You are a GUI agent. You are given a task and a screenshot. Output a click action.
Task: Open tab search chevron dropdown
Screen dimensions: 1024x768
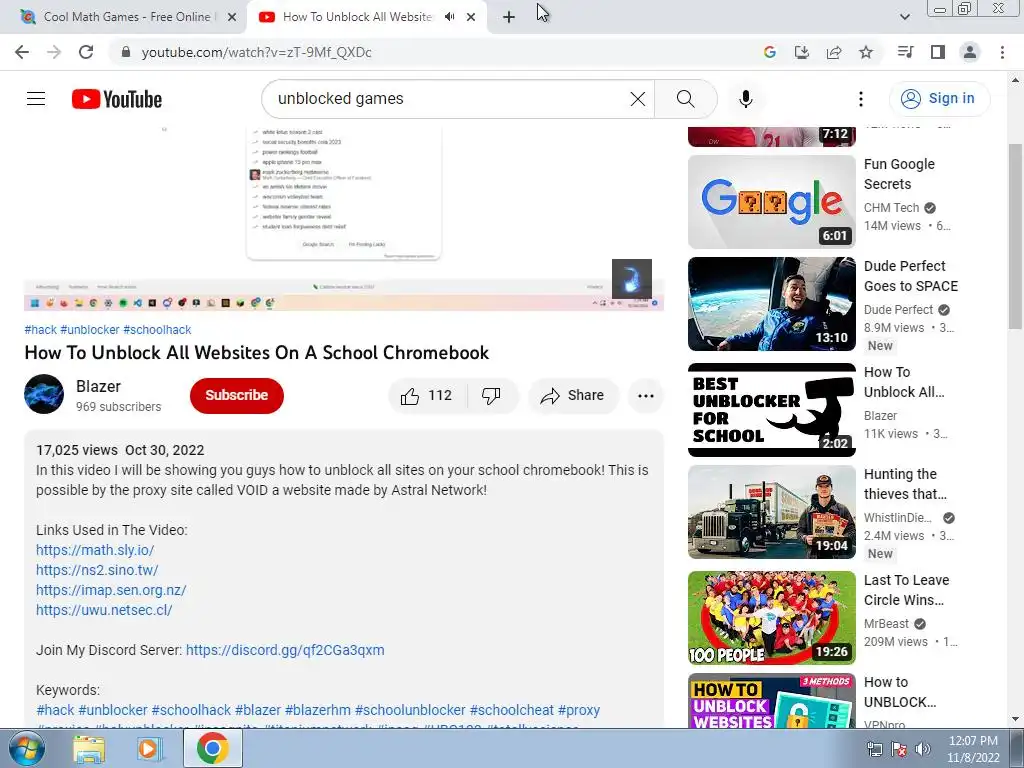tap(904, 17)
